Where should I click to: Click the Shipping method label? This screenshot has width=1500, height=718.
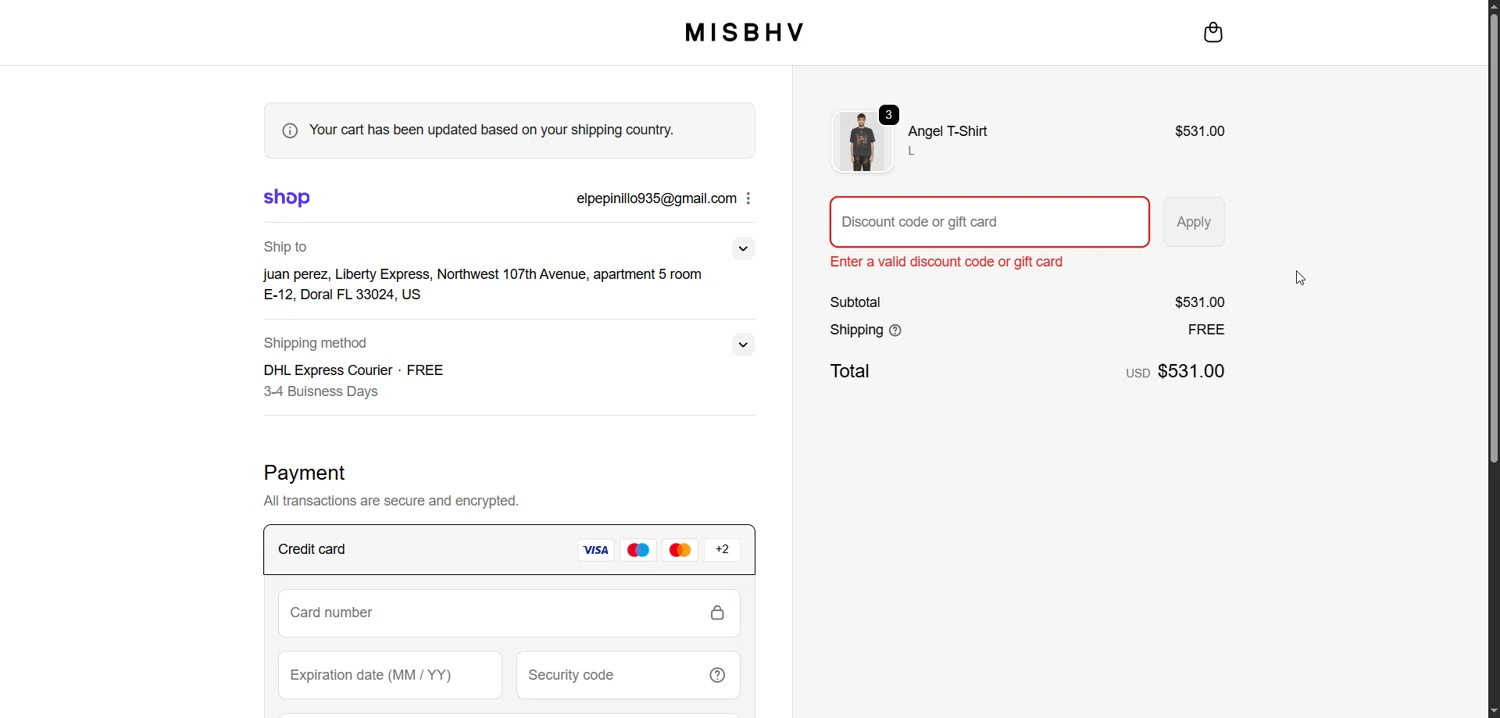[315, 343]
